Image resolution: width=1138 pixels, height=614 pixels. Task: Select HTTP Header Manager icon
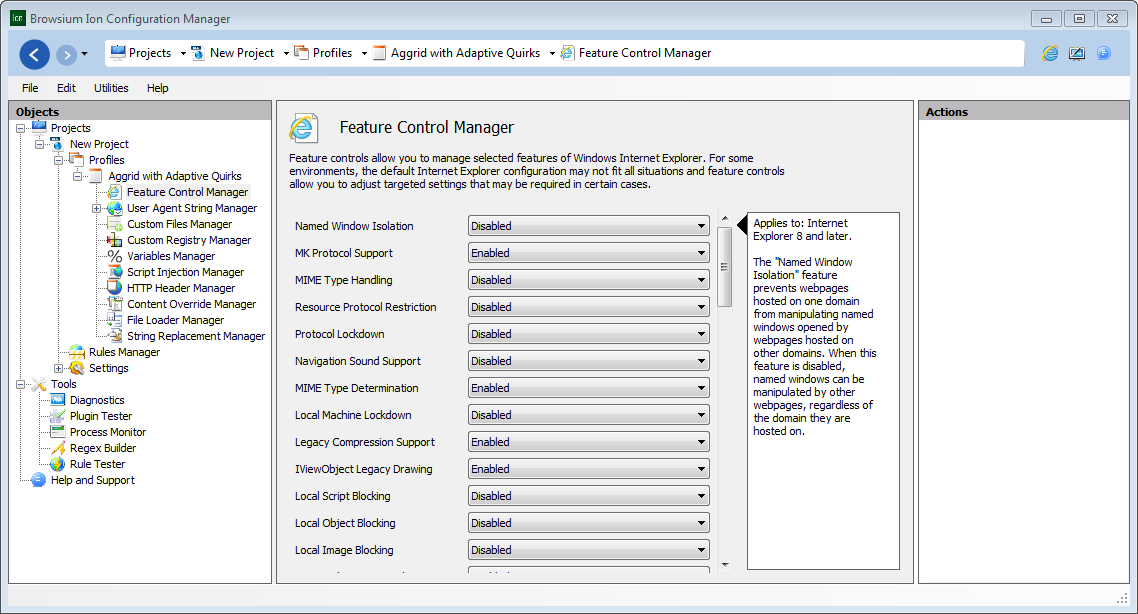(x=115, y=288)
